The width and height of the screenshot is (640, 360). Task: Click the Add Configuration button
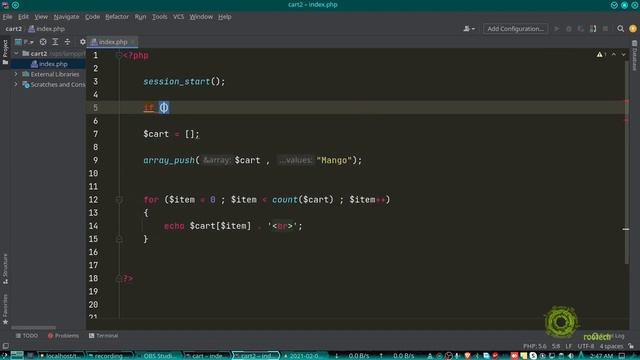(515, 29)
